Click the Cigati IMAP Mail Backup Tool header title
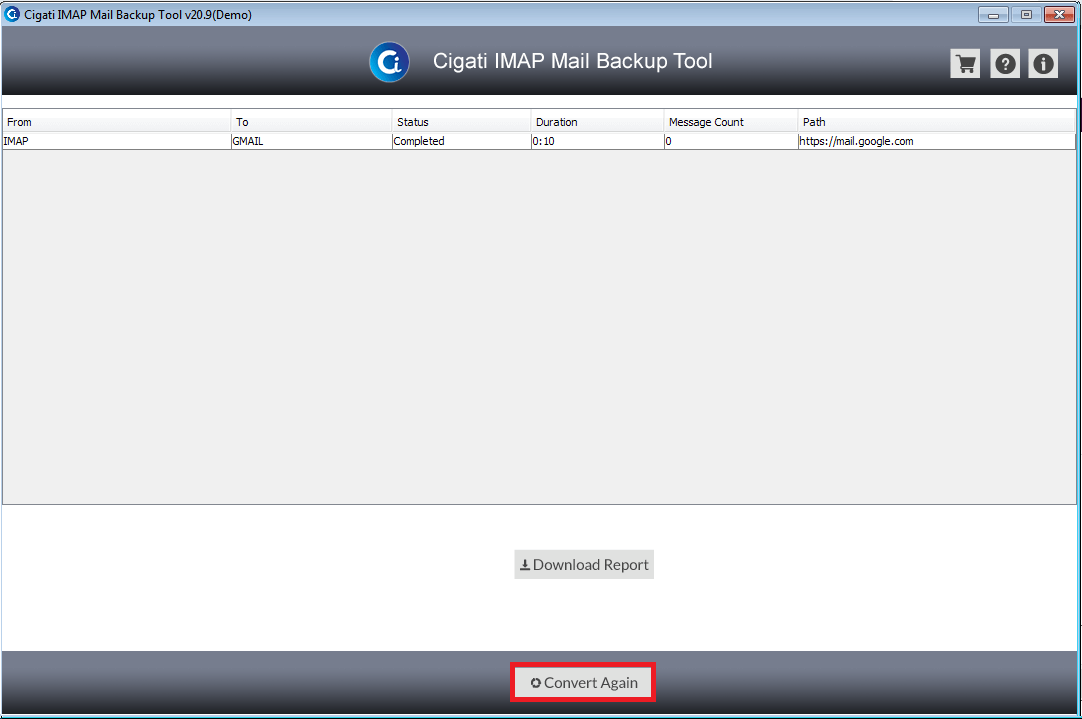The image size is (1082, 719). pyautogui.click(x=572, y=61)
